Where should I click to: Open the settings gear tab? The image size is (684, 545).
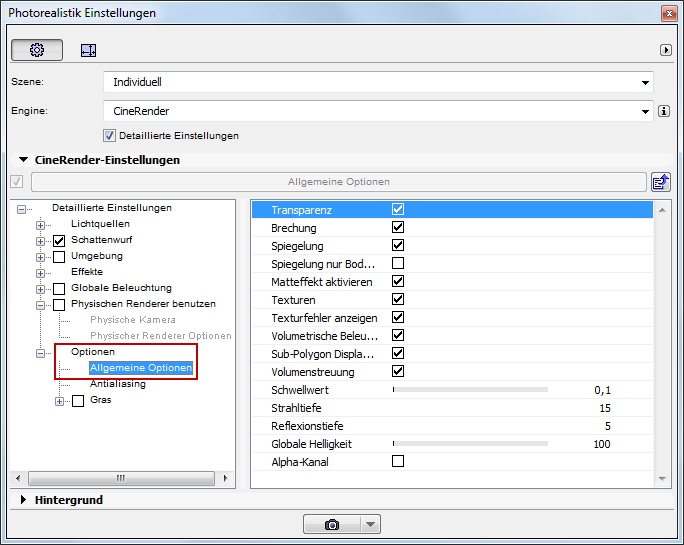pos(37,50)
